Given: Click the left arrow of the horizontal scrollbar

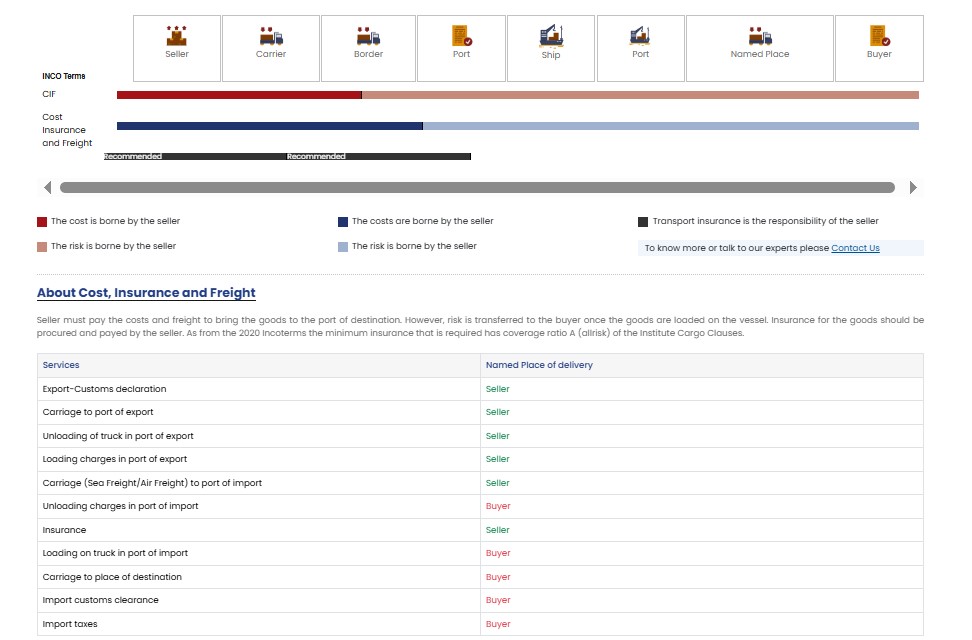Looking at the screenshot, I should [x=47, y=188].
